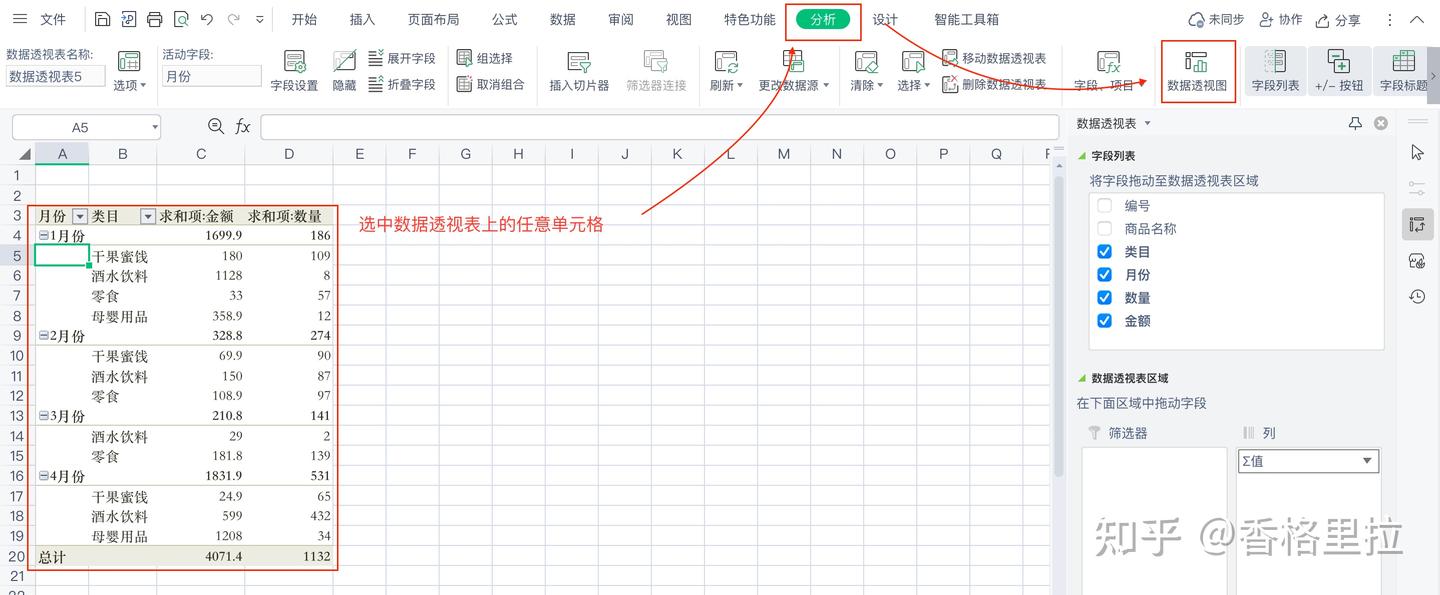Uncheck the 类目 field checkbox

1105,251
